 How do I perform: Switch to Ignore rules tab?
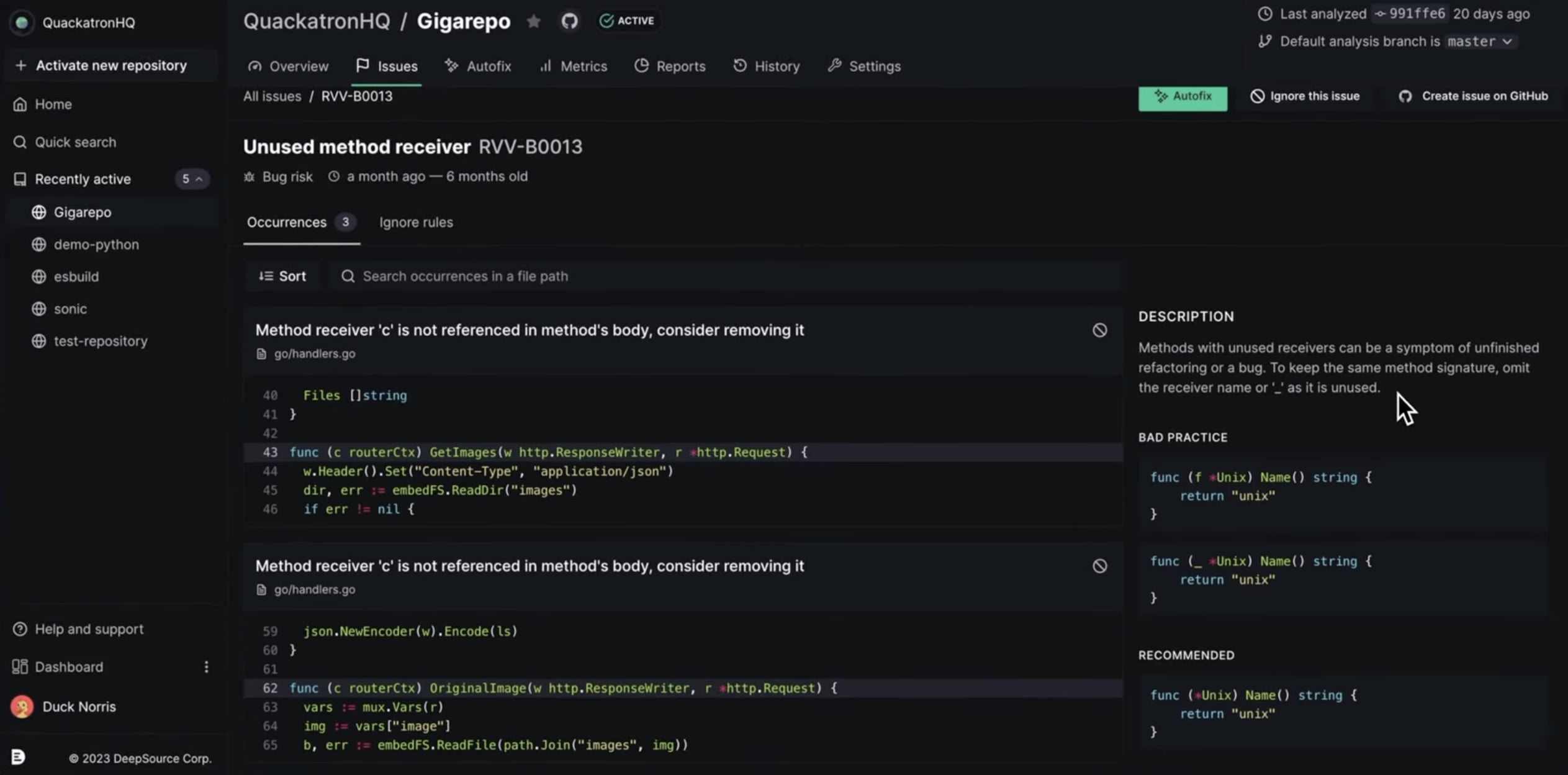pos(416,222)
